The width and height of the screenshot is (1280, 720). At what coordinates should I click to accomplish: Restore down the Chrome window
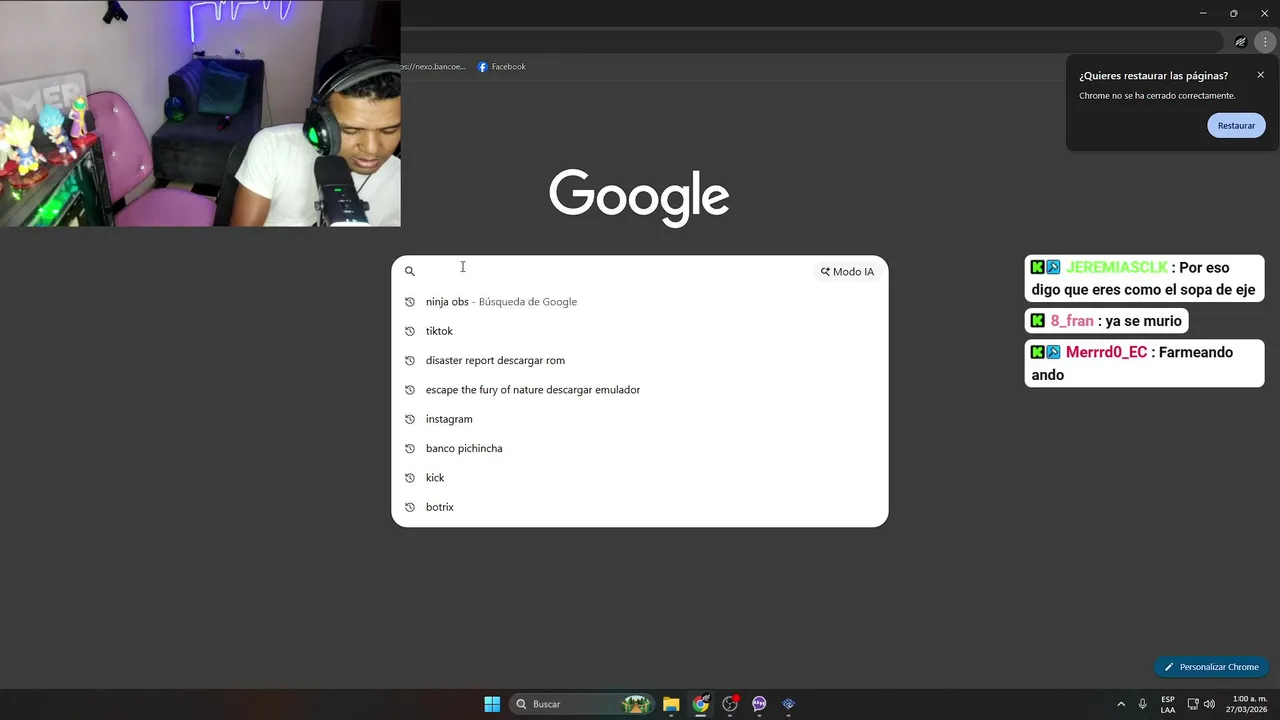[1233, 13]
